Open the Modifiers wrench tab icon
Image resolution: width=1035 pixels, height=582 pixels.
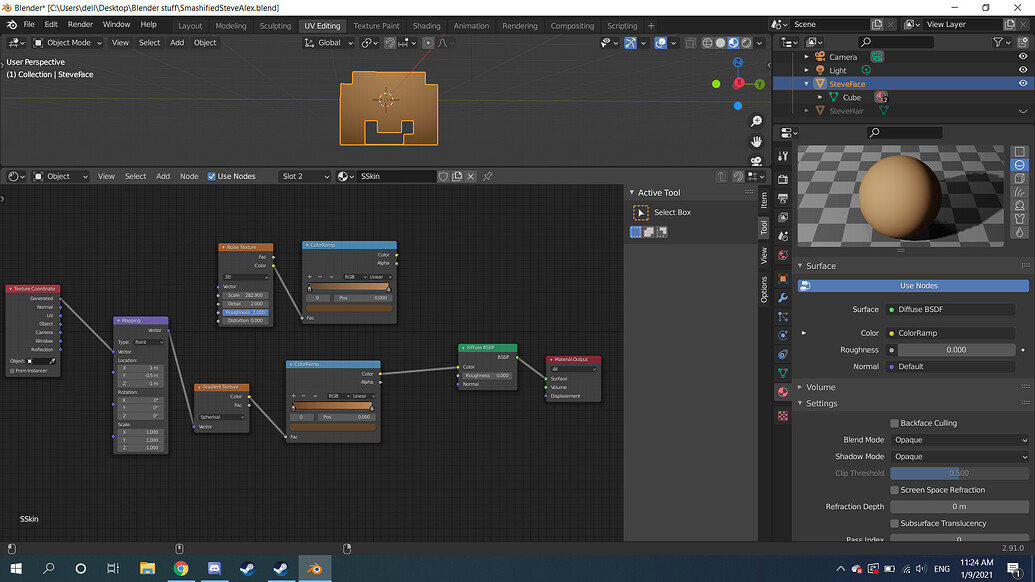click(x=783, y=298)
